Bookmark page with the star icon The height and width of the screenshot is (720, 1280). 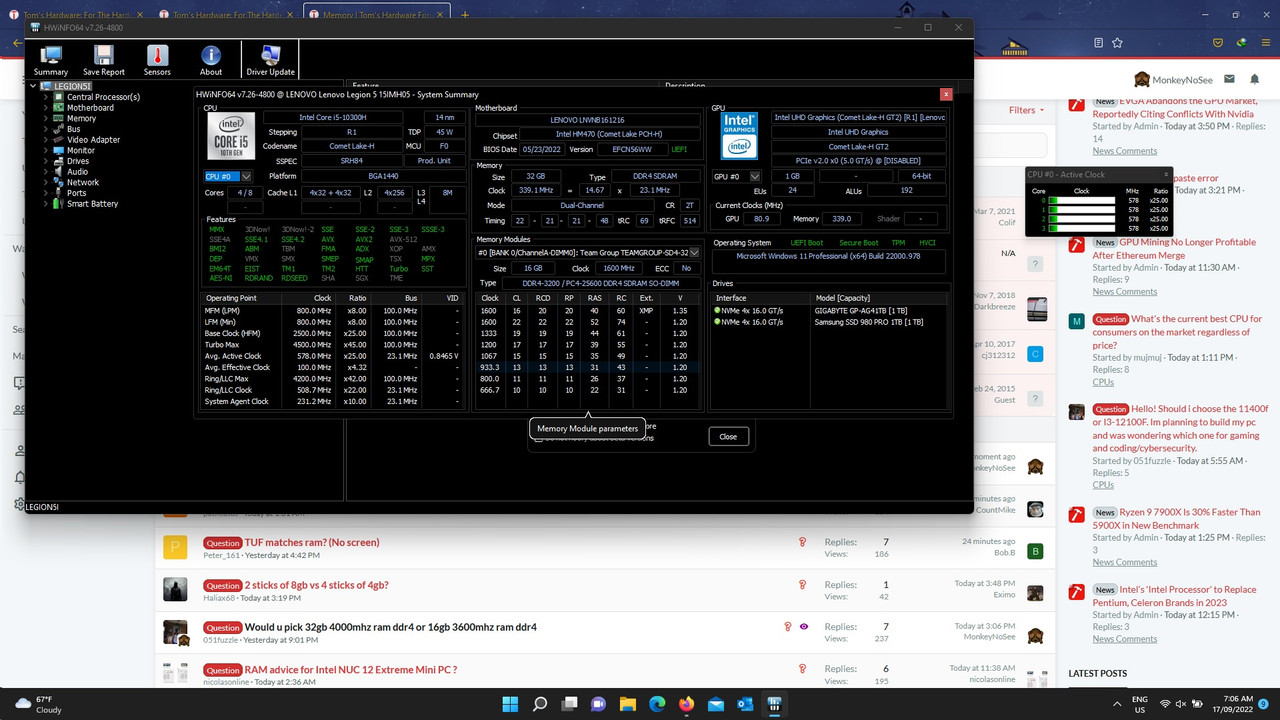click(x=1117, y=43)
